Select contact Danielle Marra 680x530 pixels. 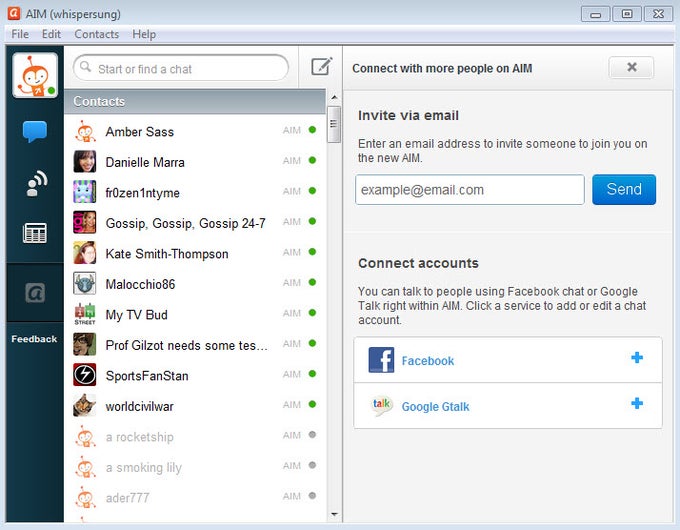(x=195, y=162)
